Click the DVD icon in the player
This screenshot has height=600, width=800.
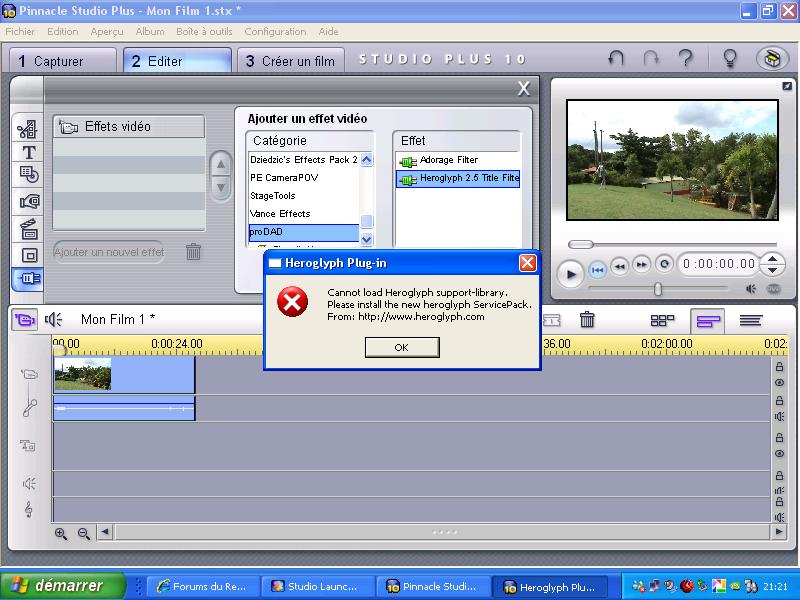pyautogui.click(x=773, y=289)
